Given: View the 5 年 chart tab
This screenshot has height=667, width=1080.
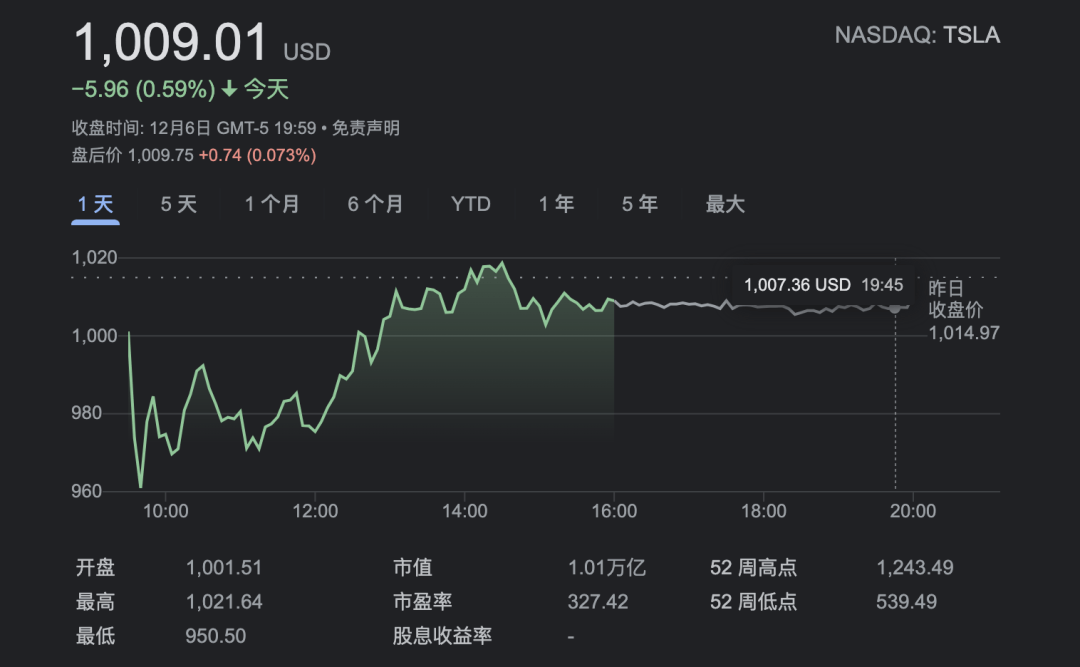Looking at the screenshot, I should pyautogui.click(x=639, y=204).
